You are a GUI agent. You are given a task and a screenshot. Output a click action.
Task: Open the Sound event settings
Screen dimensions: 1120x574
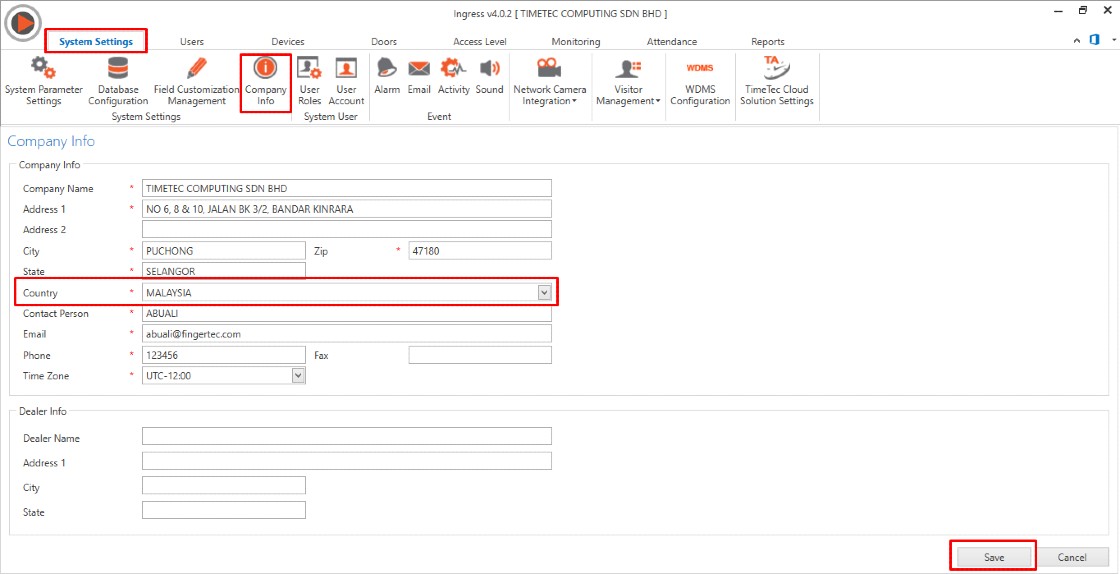click(x=489, y=76)
